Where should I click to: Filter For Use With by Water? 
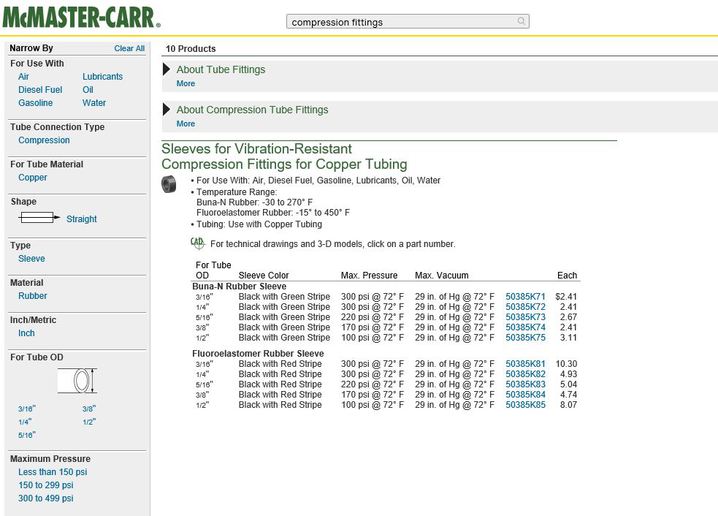click(x=94, y=103)
